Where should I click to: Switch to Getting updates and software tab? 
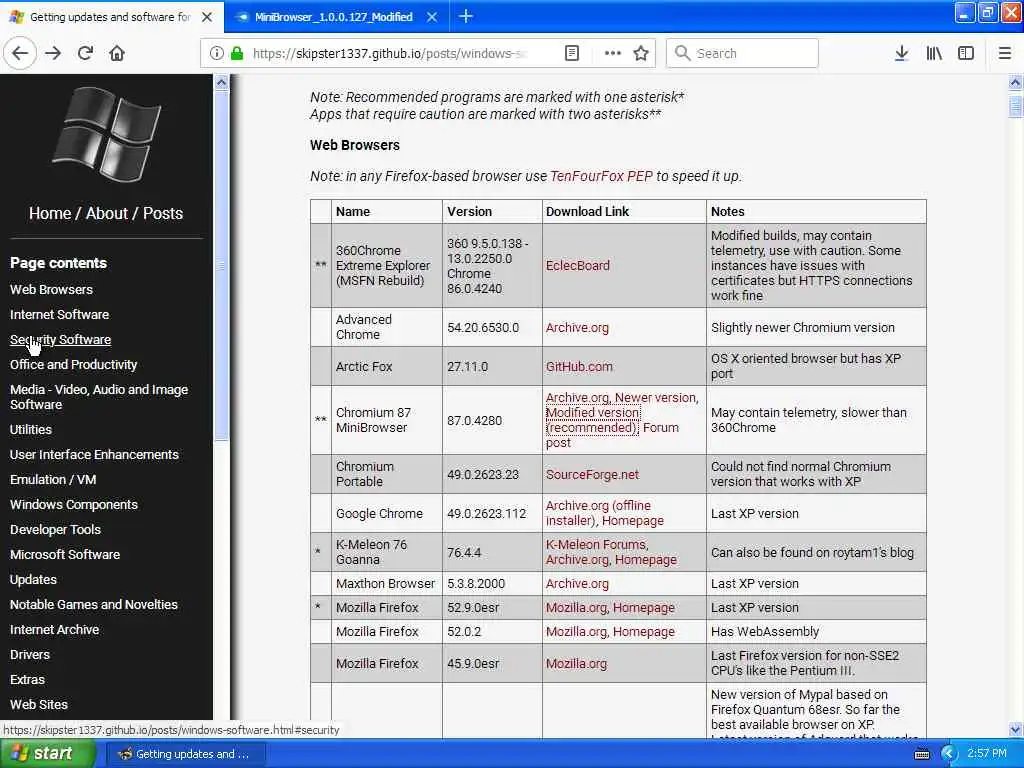tap(111, 17)
